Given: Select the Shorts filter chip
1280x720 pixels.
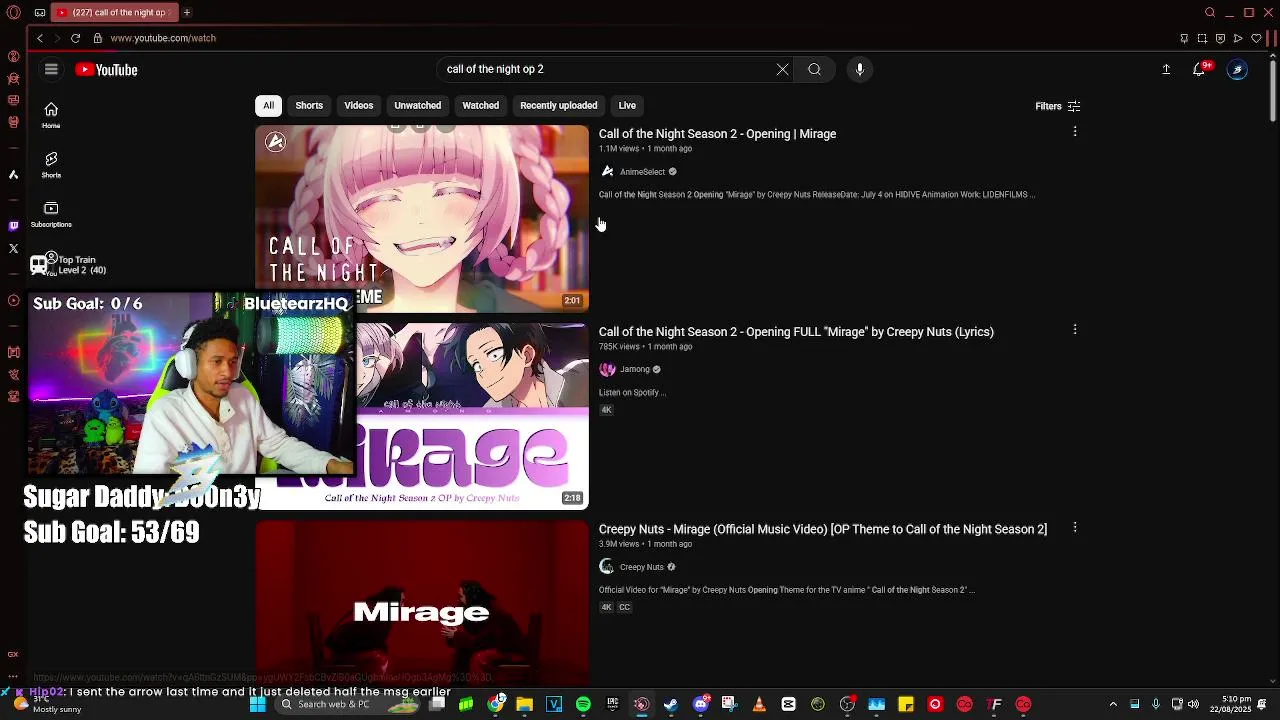Looking at the screenshot, I should coord(309,105).
